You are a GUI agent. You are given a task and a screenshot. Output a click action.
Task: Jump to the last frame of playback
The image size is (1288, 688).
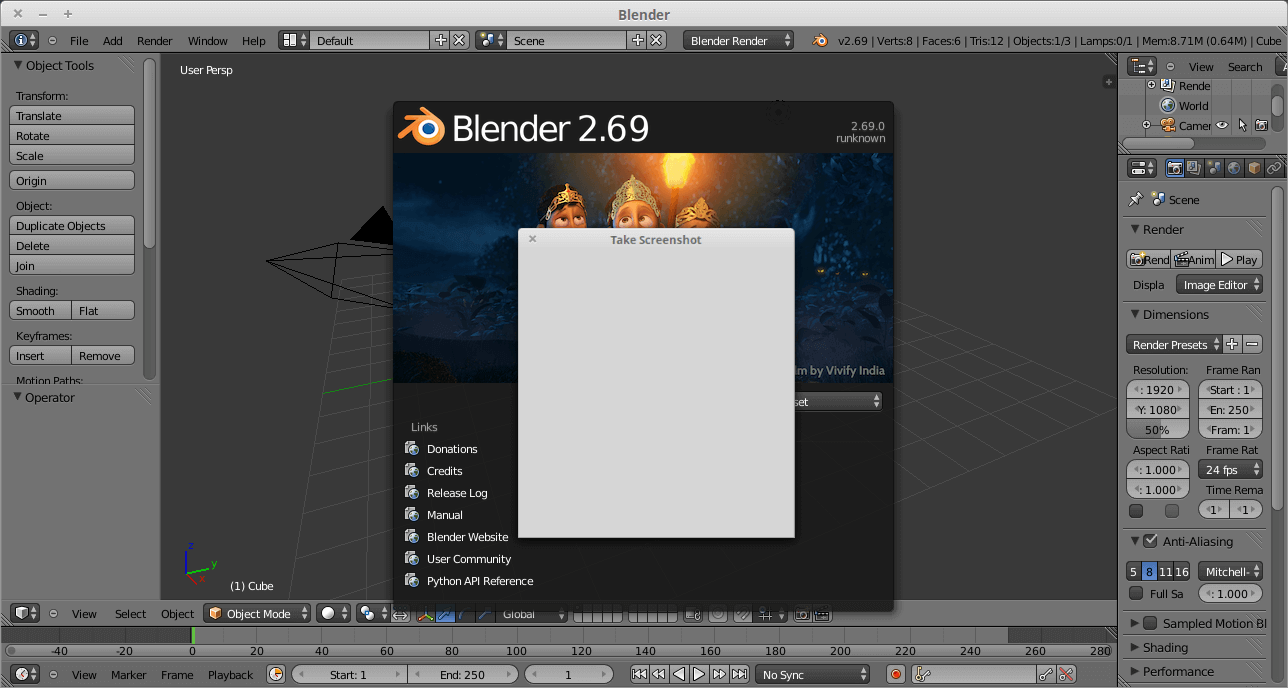(x=739, y=675)
